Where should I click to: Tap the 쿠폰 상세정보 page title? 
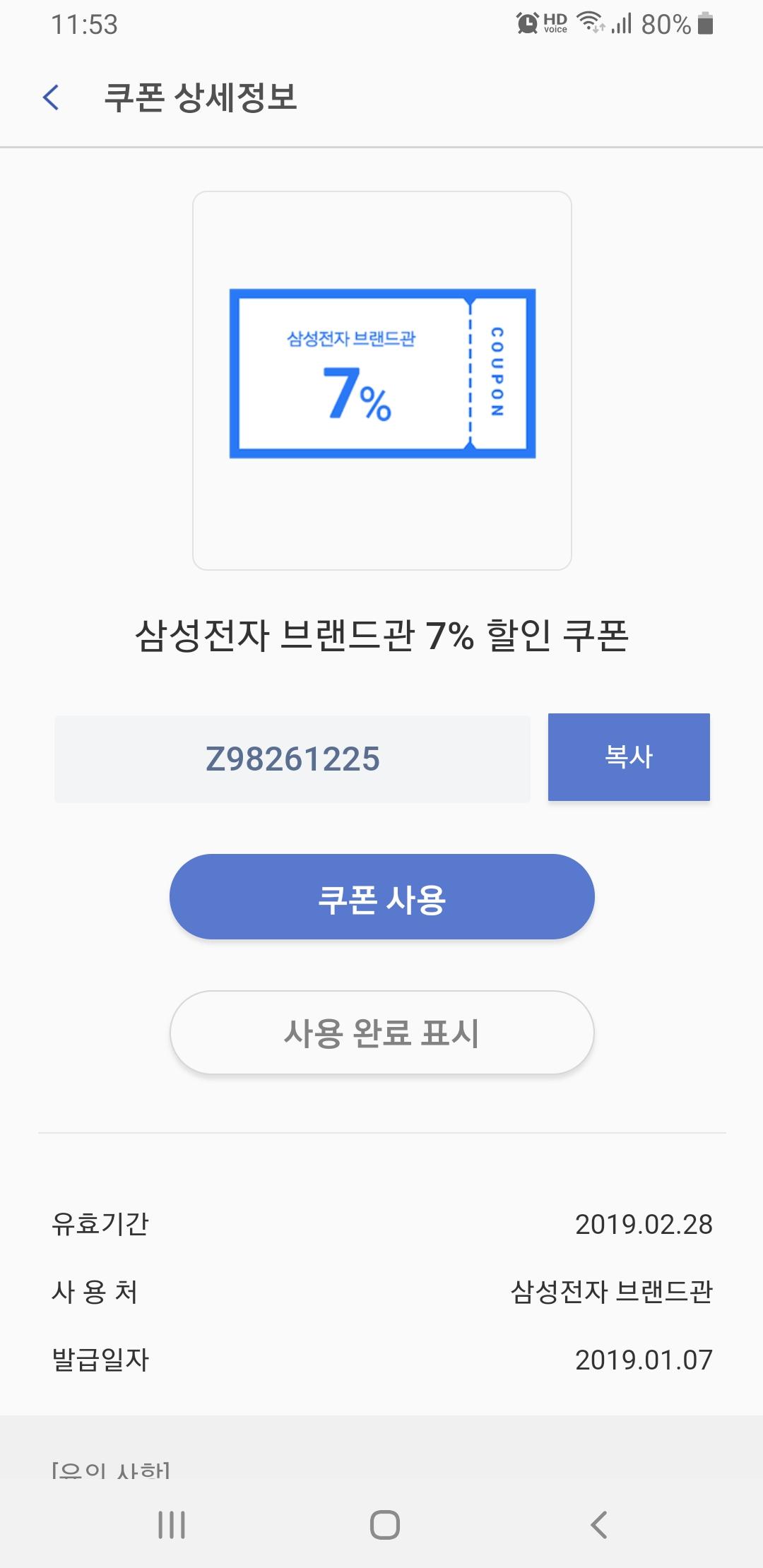click(x=201, y=97)
